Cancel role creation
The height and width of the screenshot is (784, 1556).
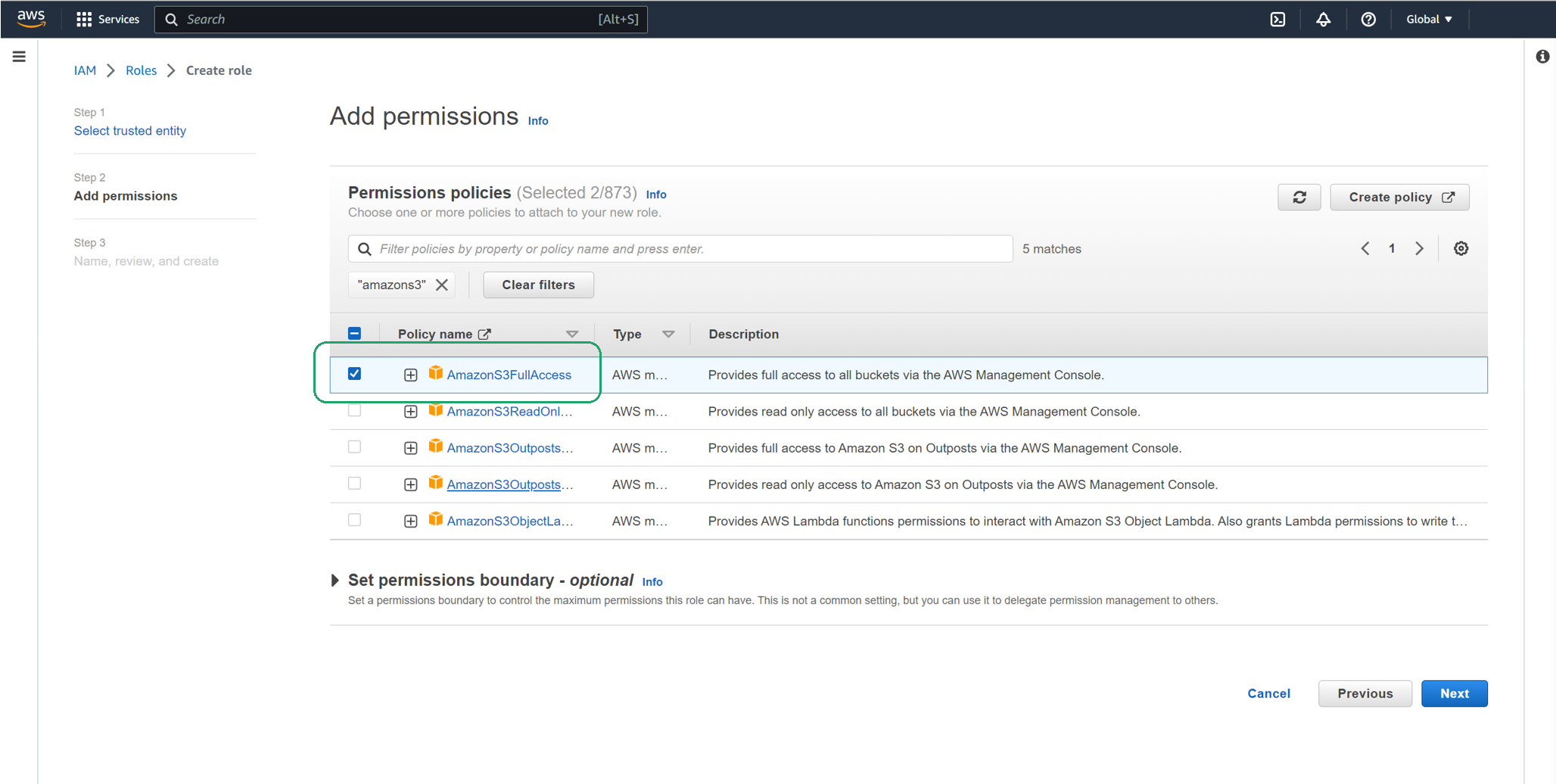(1268, 693)
